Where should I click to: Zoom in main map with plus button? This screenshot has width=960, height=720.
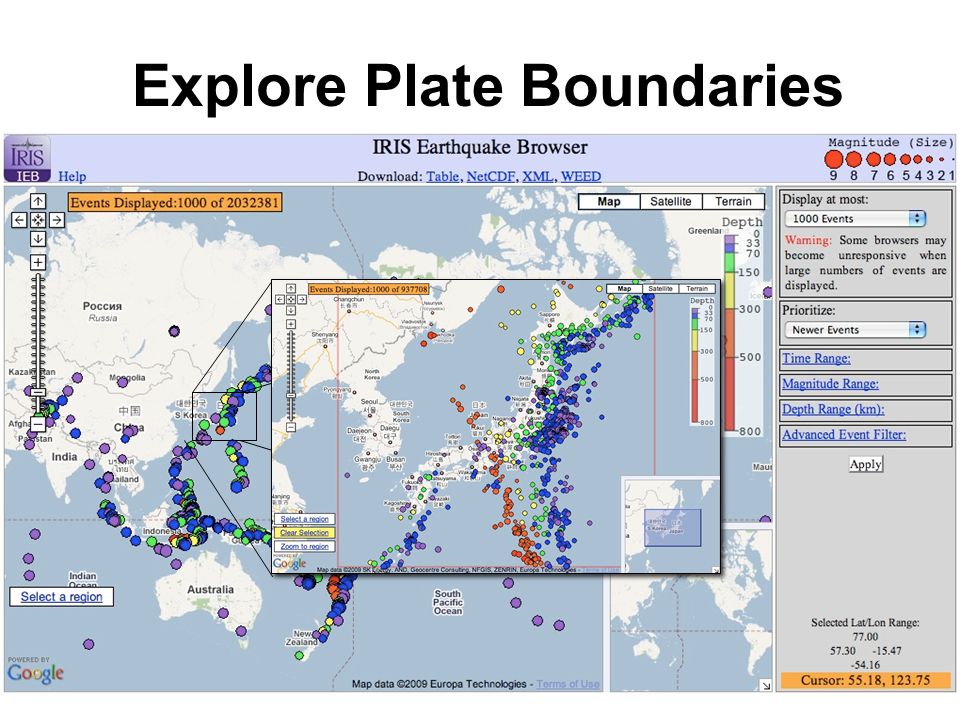click(x=38, y=263)
